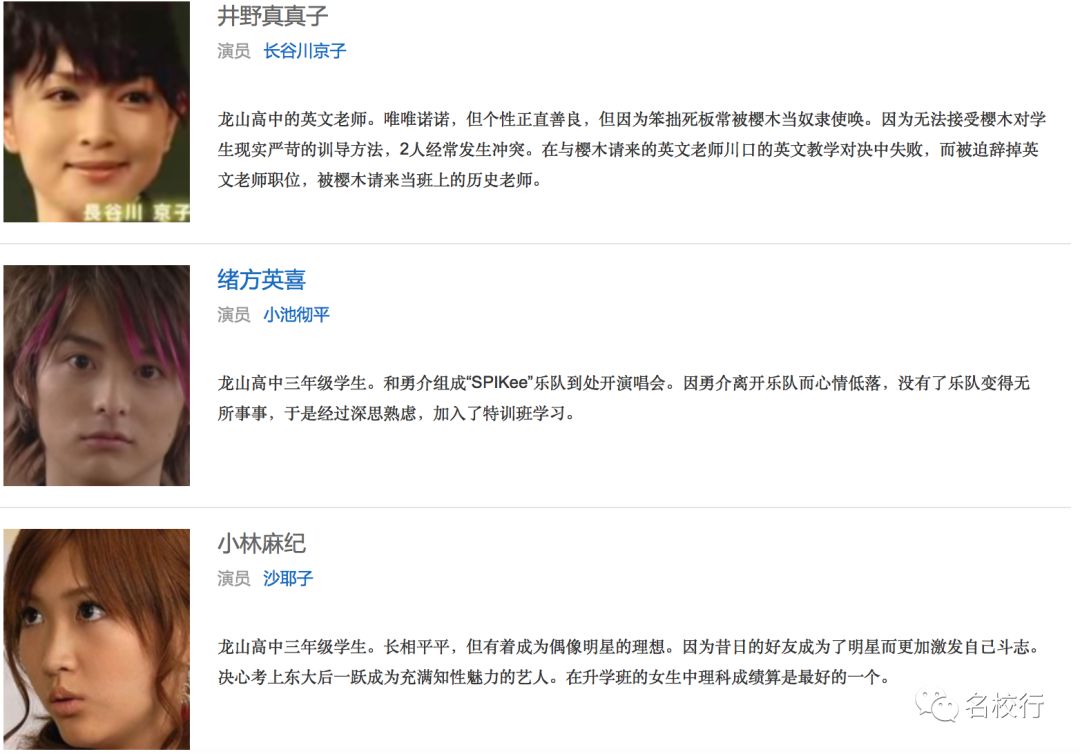
Task: Click the 井野真真子 character heading
Action: [x=273, y=16]
